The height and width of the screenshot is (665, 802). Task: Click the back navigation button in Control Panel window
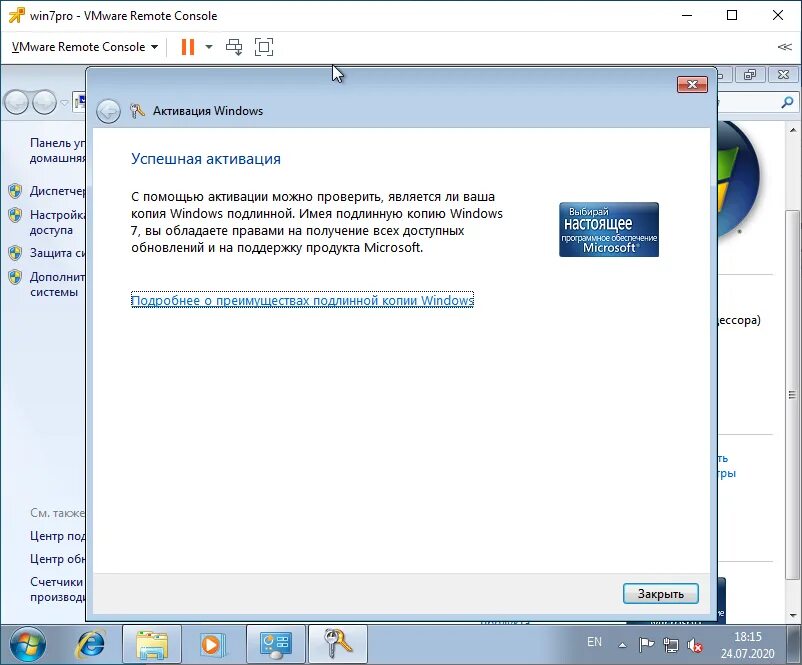tap(16, 102)
